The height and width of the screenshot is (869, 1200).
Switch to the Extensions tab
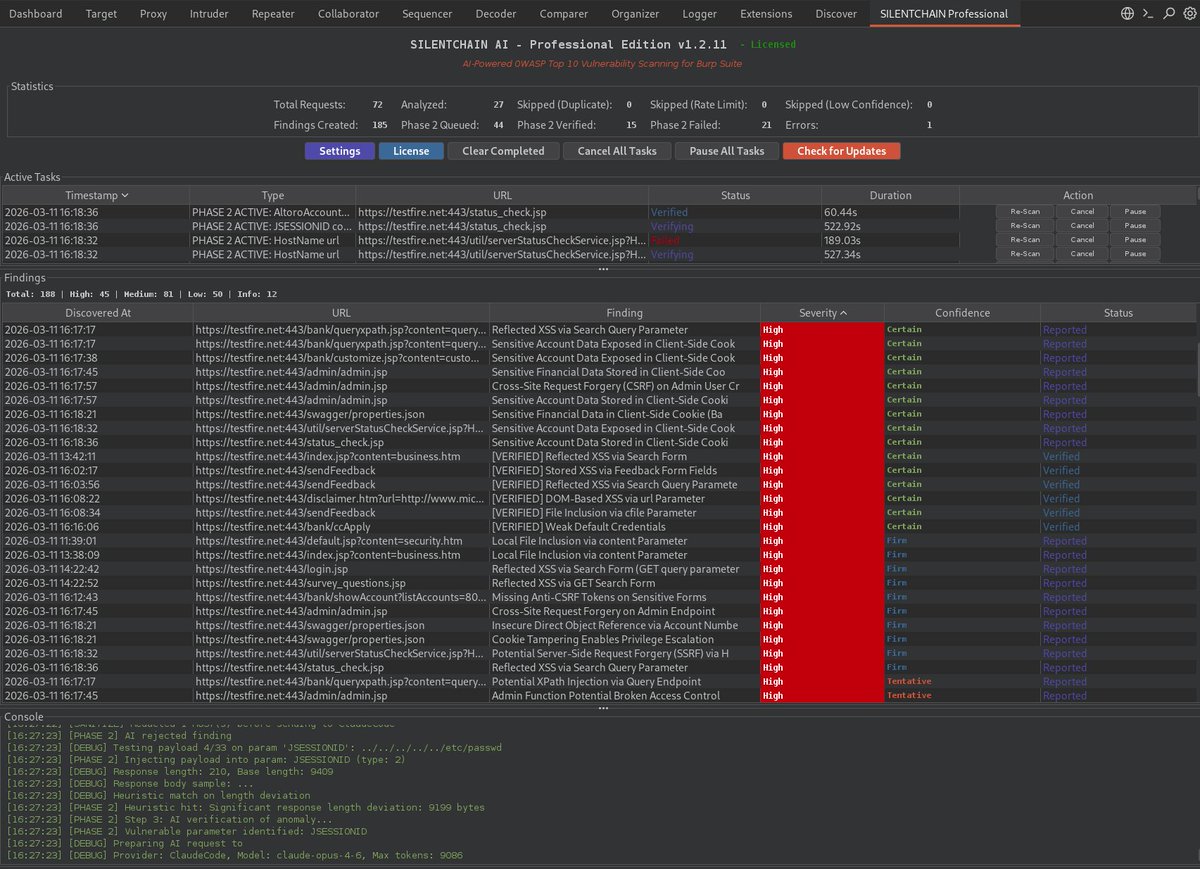766,14
